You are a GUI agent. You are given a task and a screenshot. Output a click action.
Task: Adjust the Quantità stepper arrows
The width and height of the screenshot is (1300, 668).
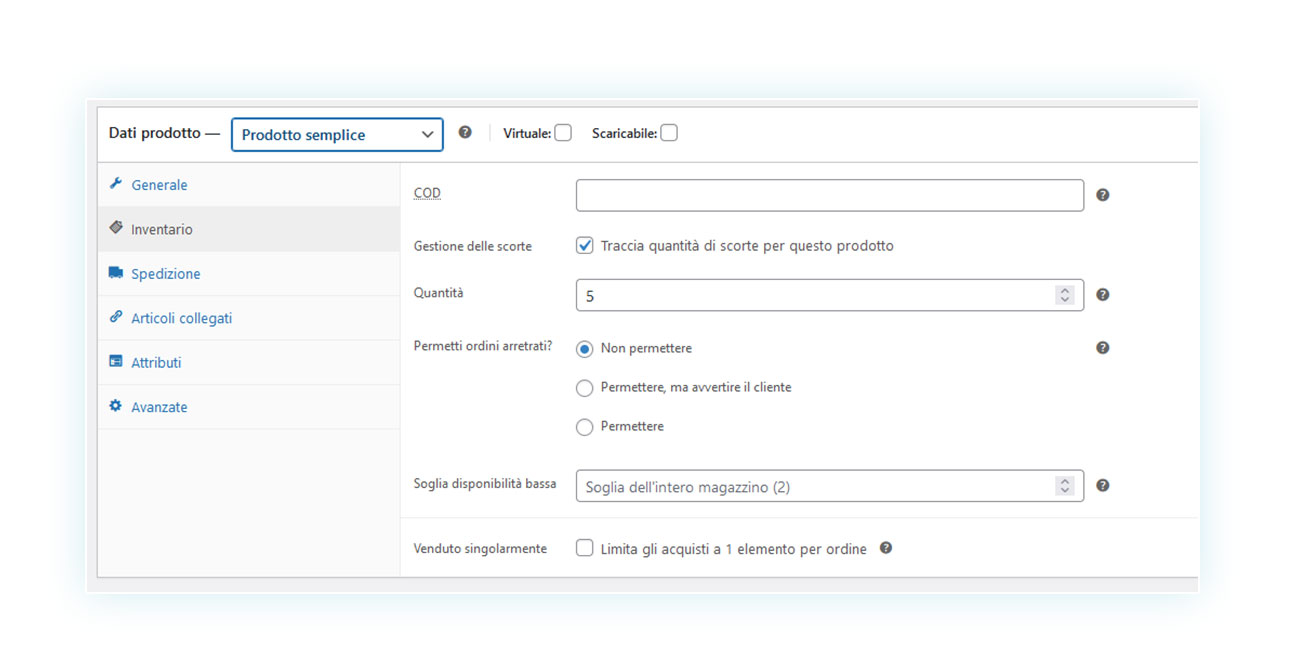pyautogui.click(x=1065, y=295)
